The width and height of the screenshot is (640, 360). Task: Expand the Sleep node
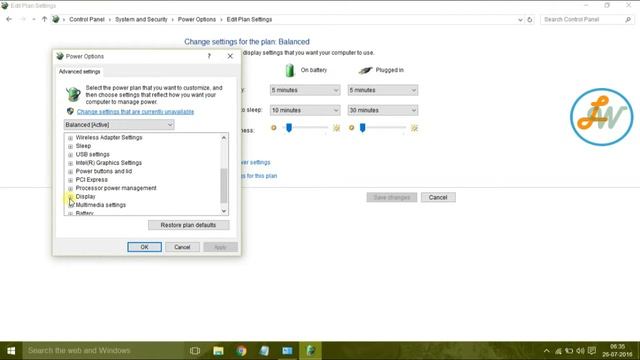(70, 146)
